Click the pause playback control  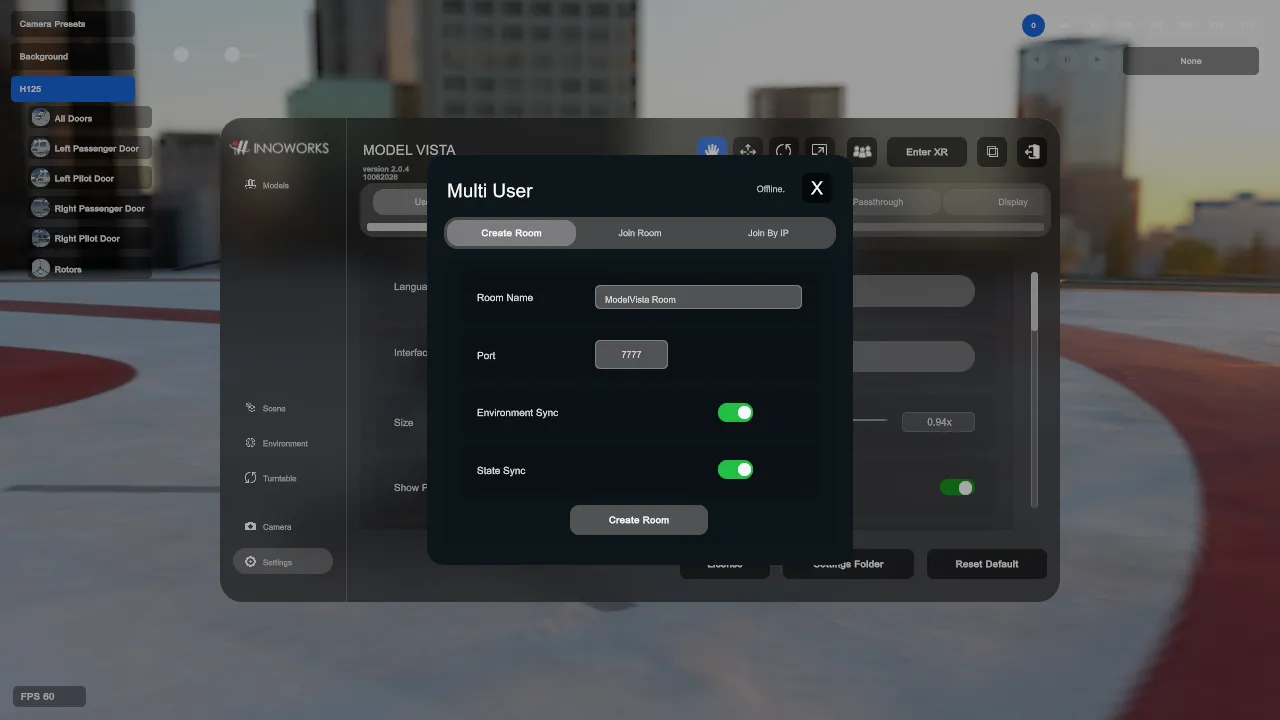pos(1067,60)
